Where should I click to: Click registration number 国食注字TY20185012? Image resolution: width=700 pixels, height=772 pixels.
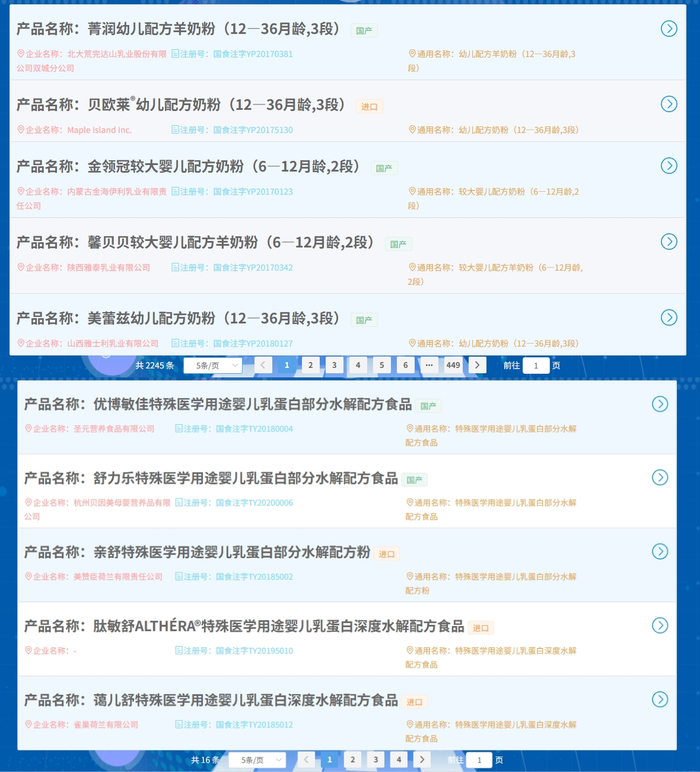click(x=255, y=725)
